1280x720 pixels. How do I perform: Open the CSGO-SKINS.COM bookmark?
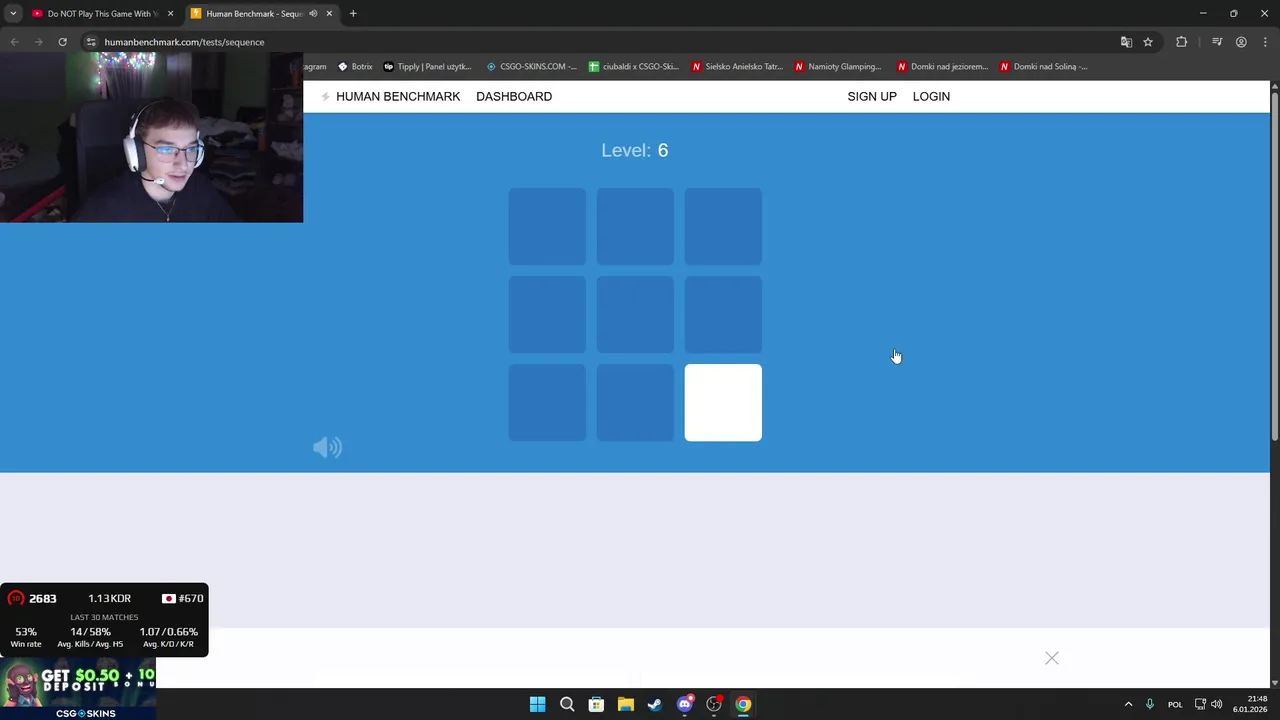(531, 67)
